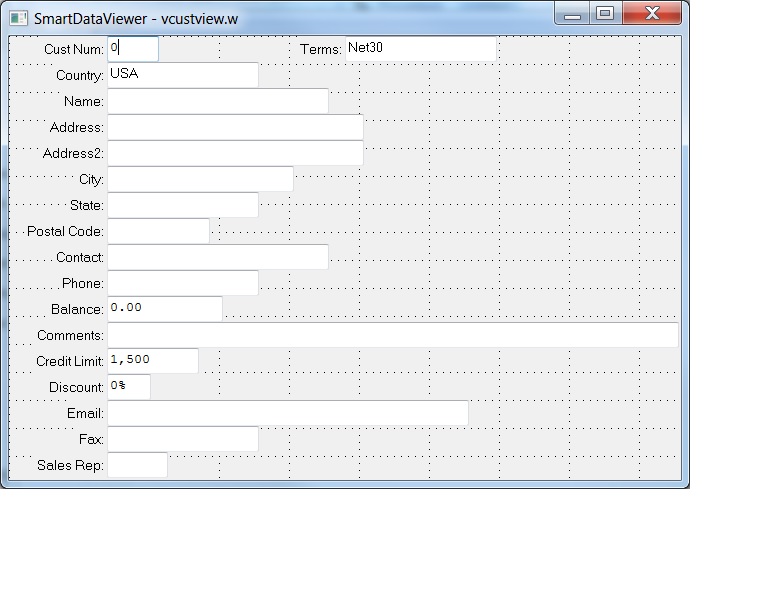Screen dimensions: 768x614
Task: Click the Discount field showing 0%
Action: [x=129, y=387]
